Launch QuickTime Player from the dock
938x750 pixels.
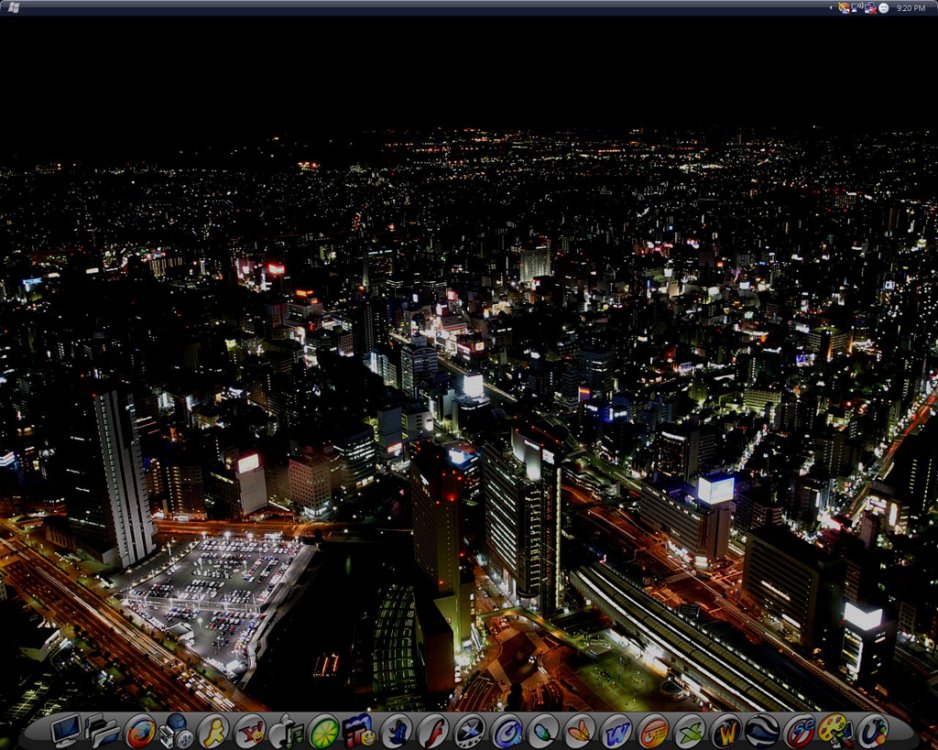(507, 730)
